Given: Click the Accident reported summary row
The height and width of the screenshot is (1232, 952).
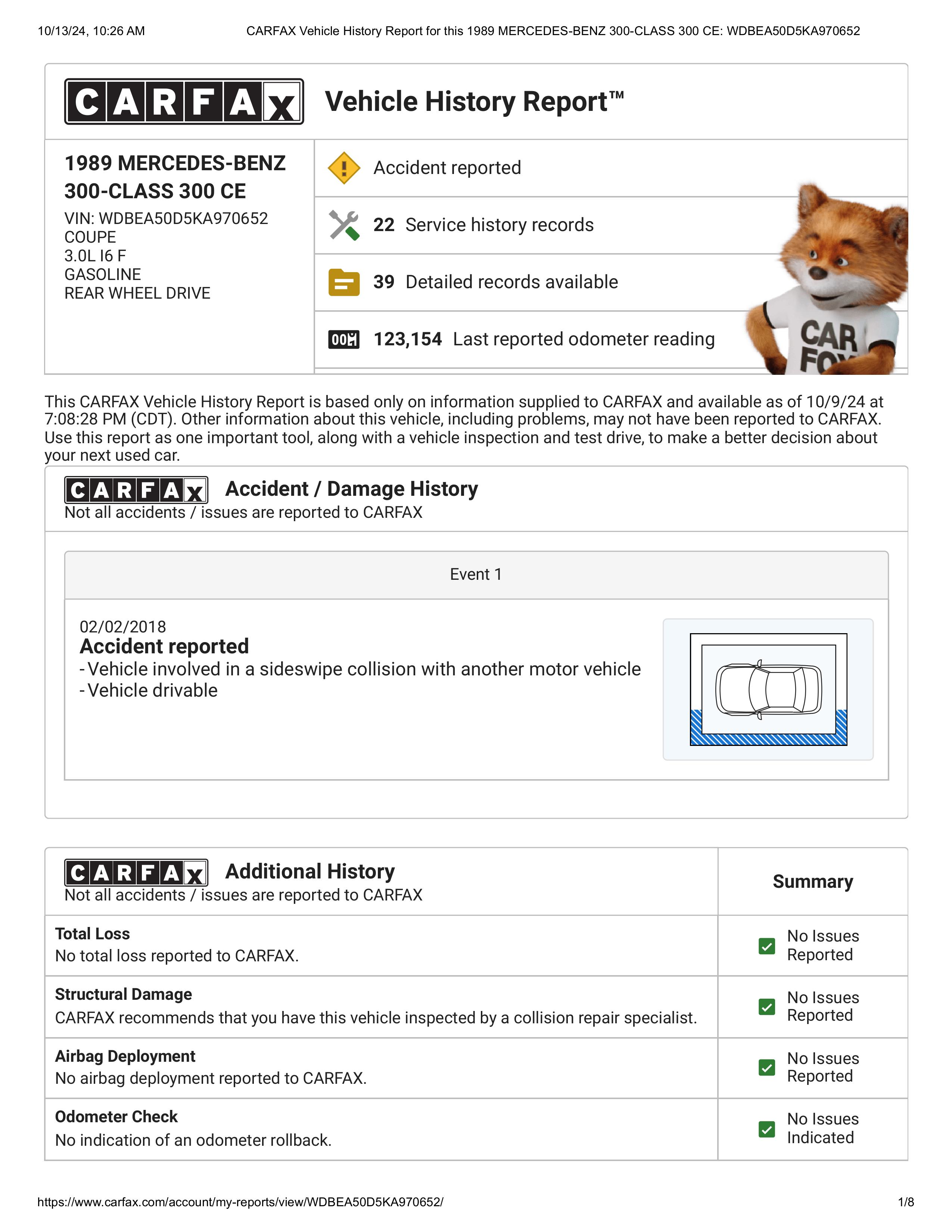Looking at the screenshot, I should click(611, 168).
